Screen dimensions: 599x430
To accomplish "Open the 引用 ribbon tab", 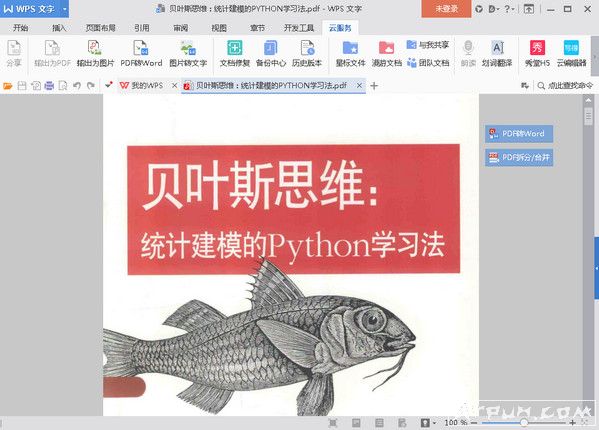I will (x=142, y=27).
